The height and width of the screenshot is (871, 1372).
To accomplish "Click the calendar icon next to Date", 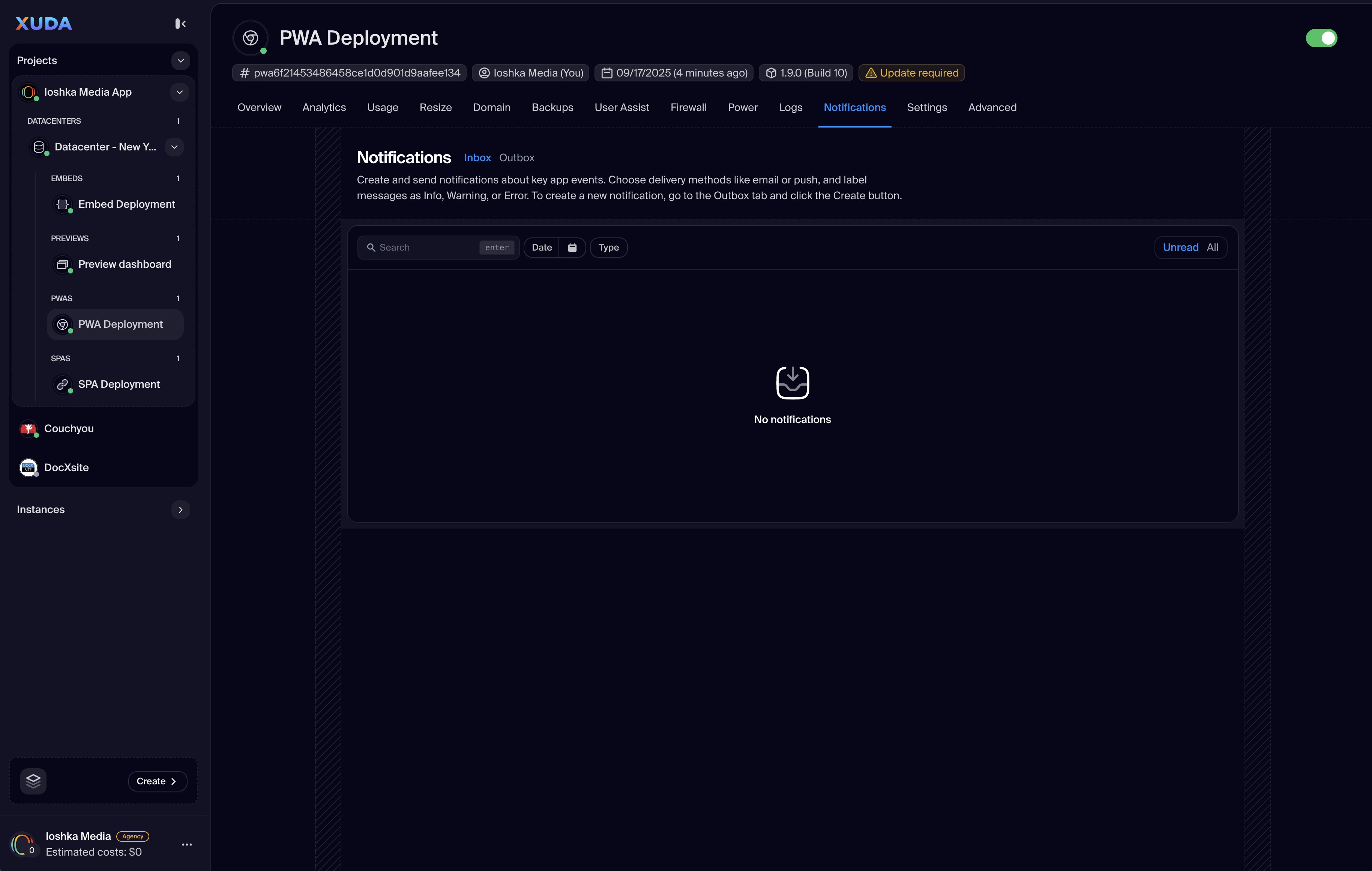I will click(x=572, y=247).
